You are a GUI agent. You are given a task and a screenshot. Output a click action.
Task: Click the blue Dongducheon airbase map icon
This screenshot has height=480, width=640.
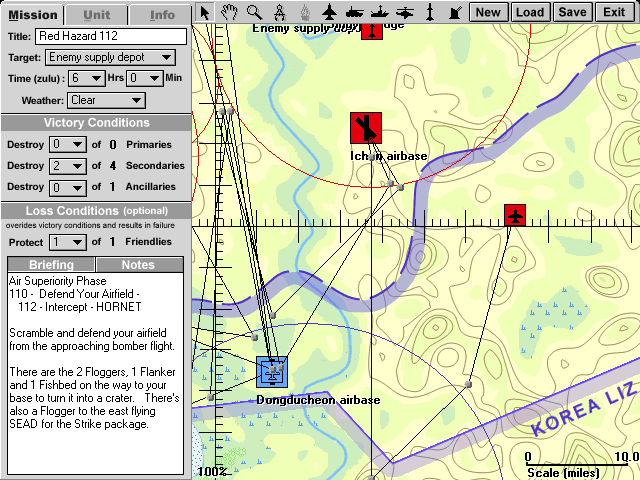point(273,372)
